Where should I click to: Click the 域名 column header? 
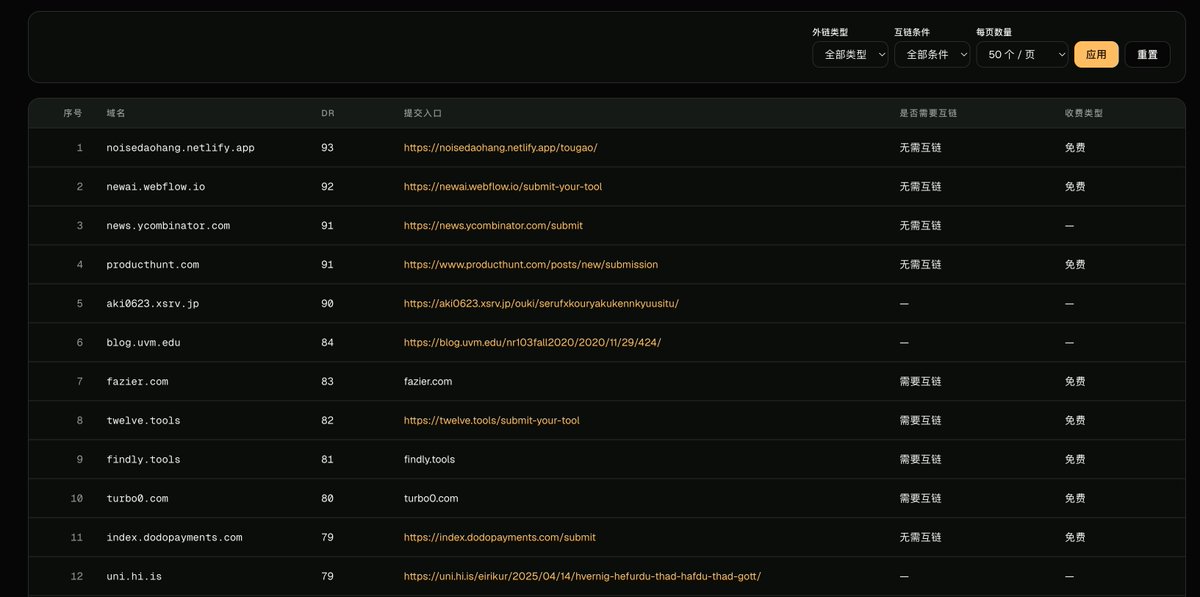[x=116, y=114]
